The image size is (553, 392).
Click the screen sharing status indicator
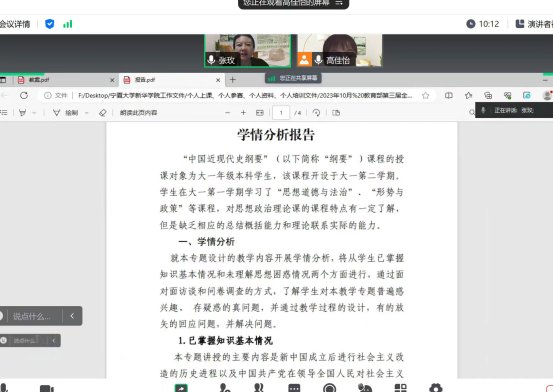pyautogui.click(x=293, y=78)
